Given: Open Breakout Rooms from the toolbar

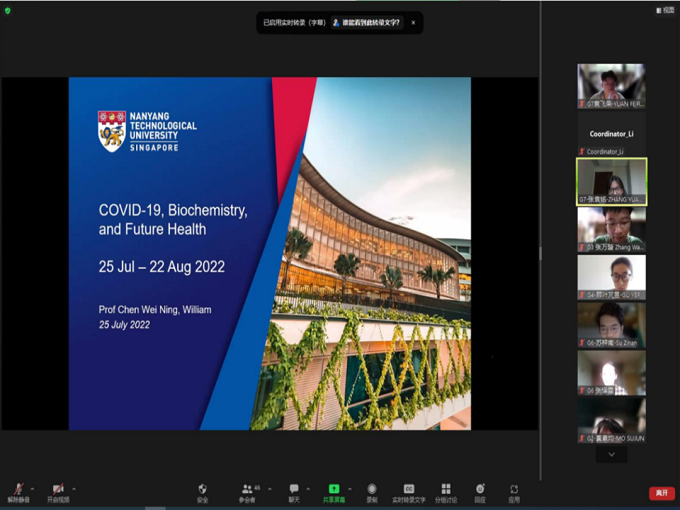Looking at the screenshot, I should pos(446,490).
